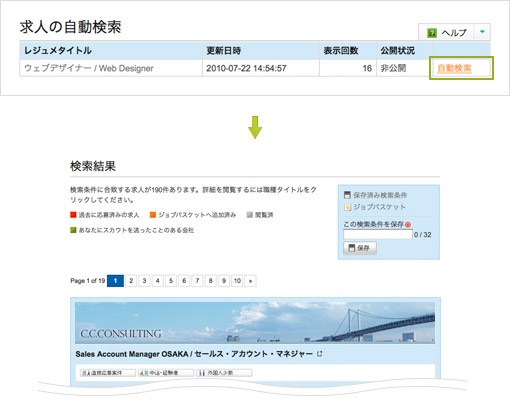This screenshot has height=410, width=510.
Task: Open the ヘルプ button
Action: click(x=446, y=32)
